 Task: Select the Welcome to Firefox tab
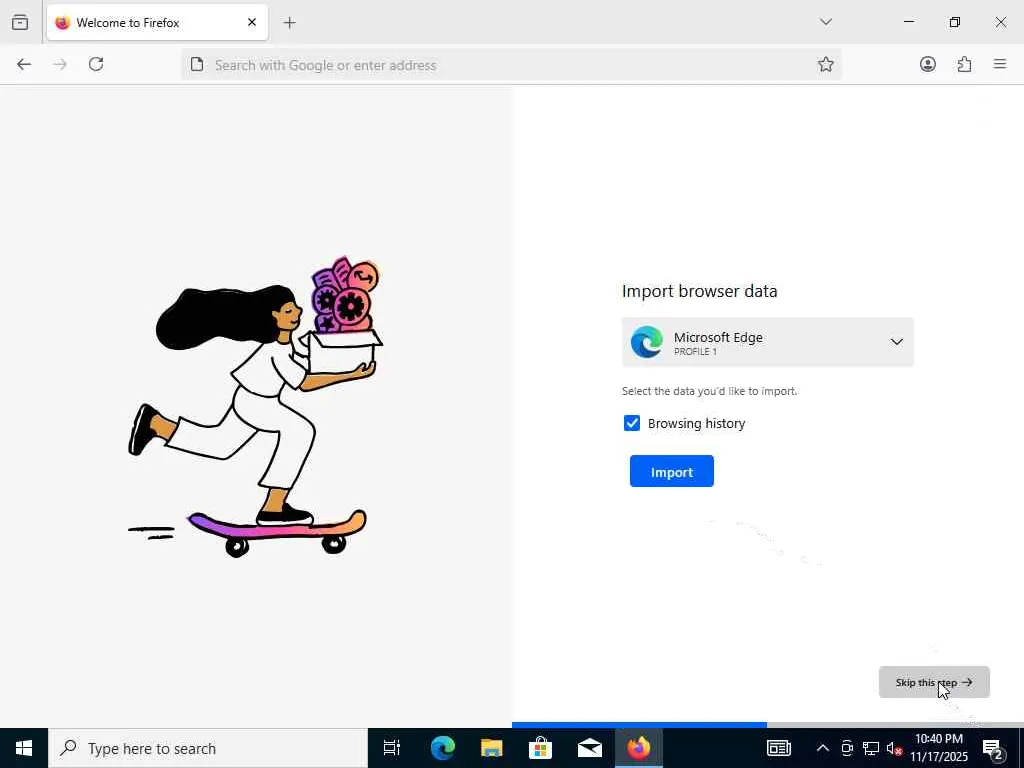point(157,22)
